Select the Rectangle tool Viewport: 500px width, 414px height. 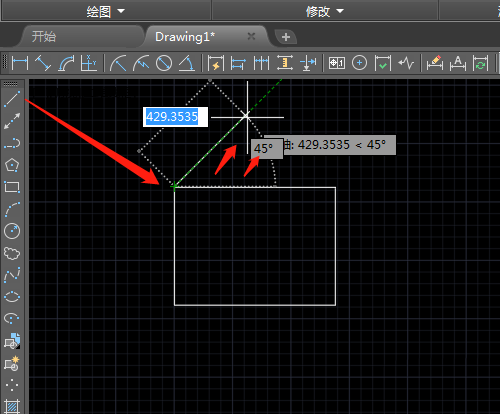coord(12,187)
